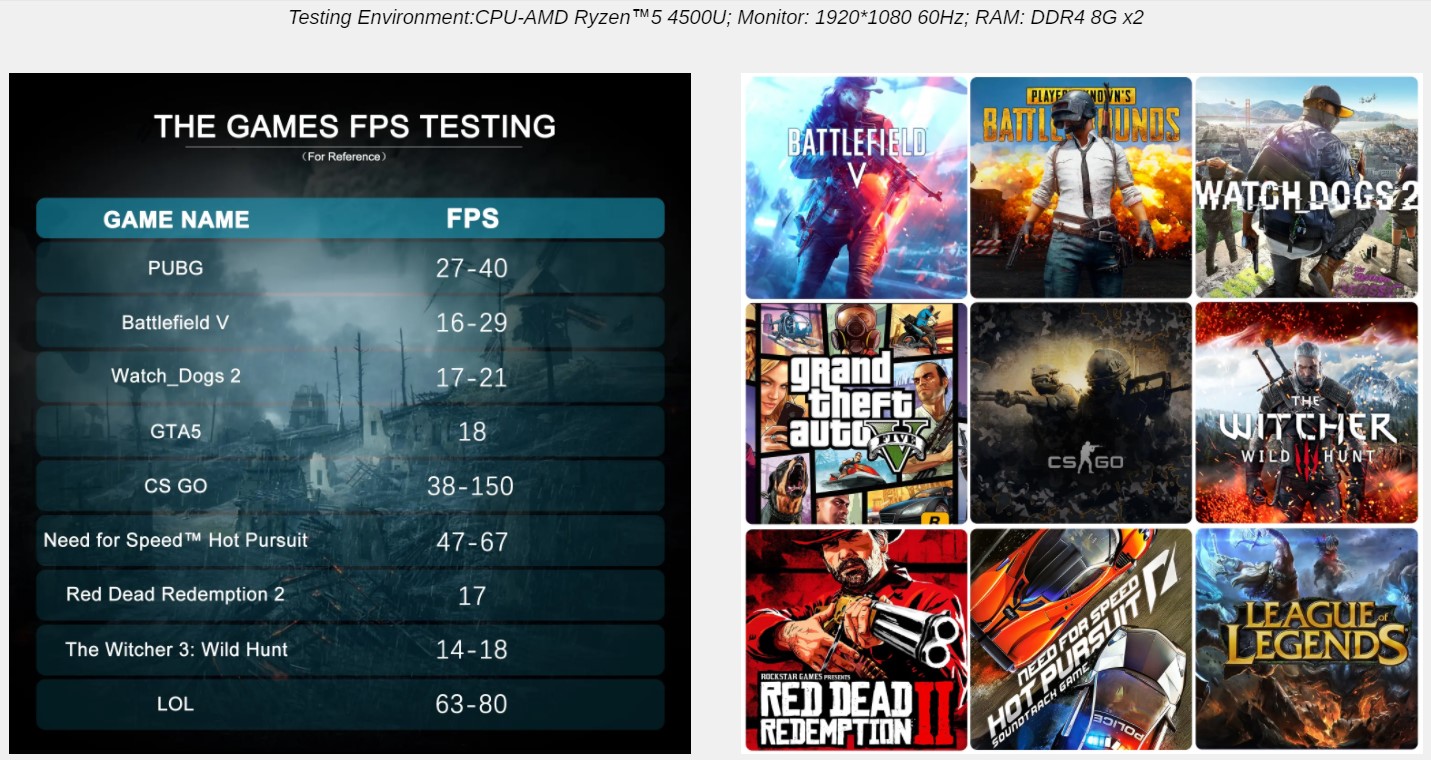Click the Testing Environment description text

[715, 17]
